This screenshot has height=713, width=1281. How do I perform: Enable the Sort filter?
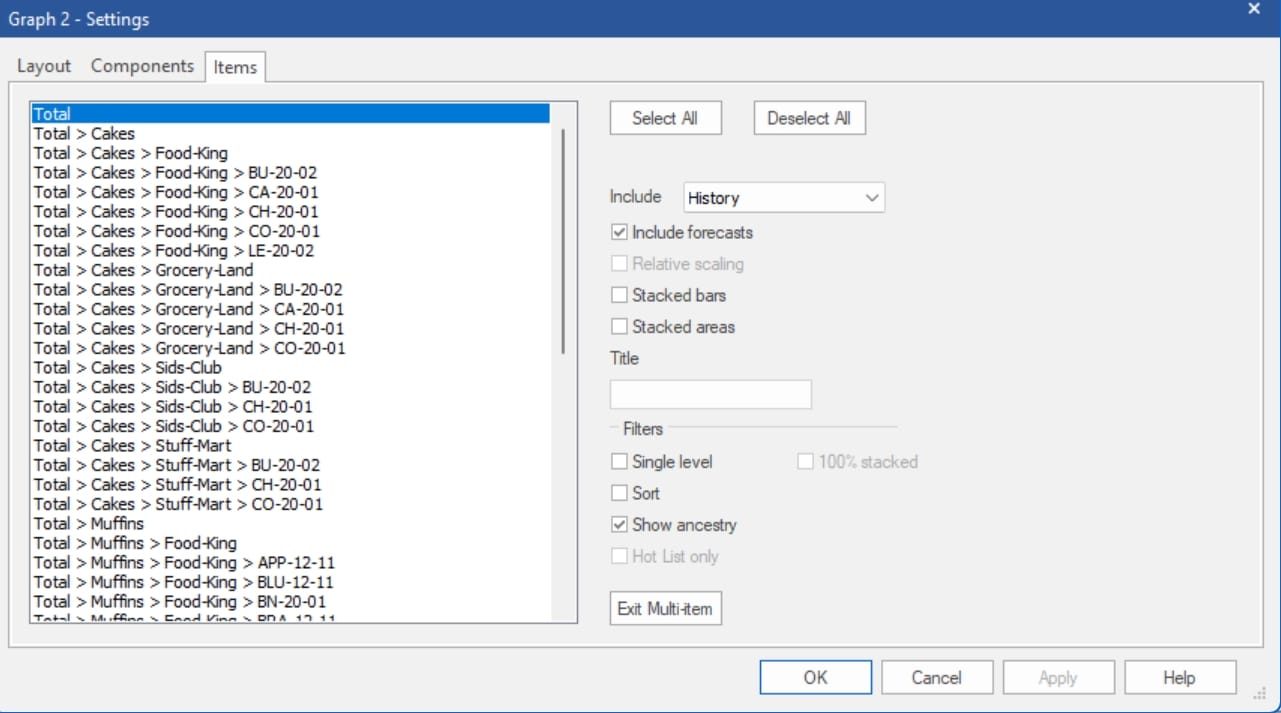point(621,493)
